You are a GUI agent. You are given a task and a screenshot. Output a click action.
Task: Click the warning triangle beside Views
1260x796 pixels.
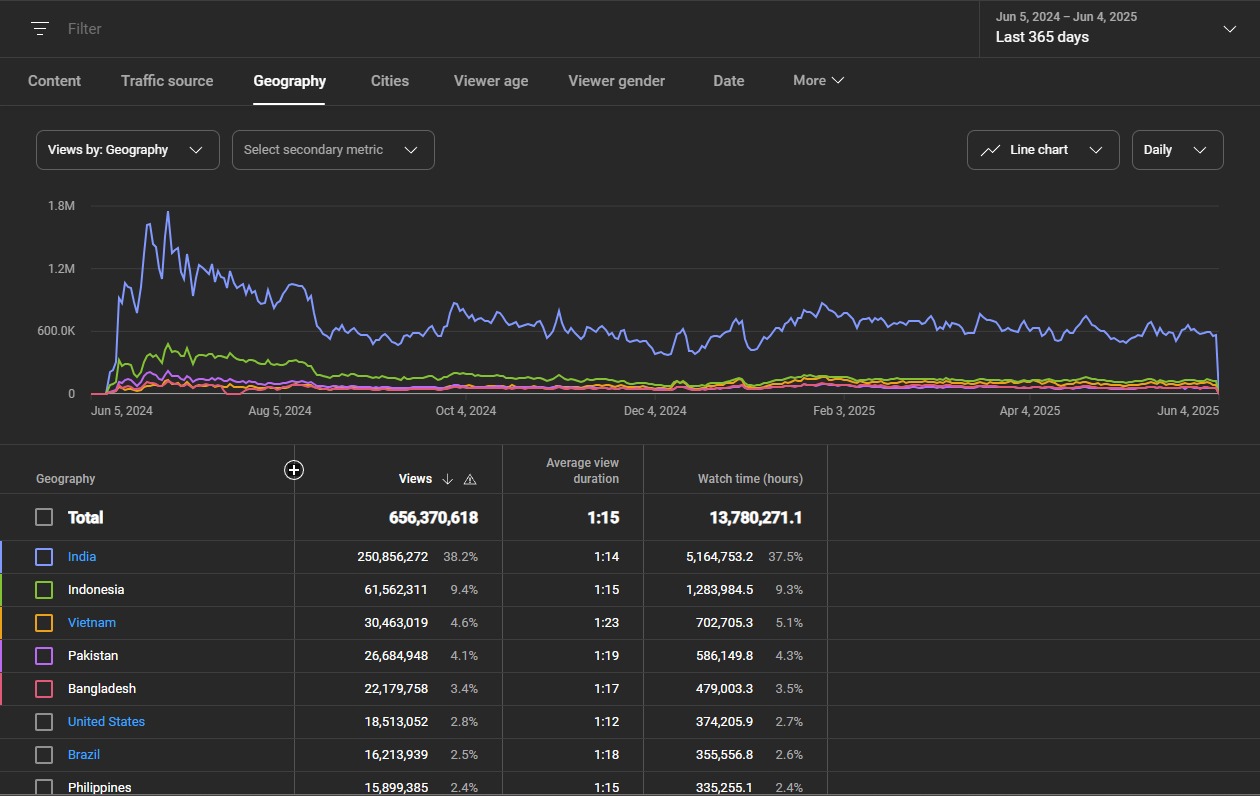470,479
